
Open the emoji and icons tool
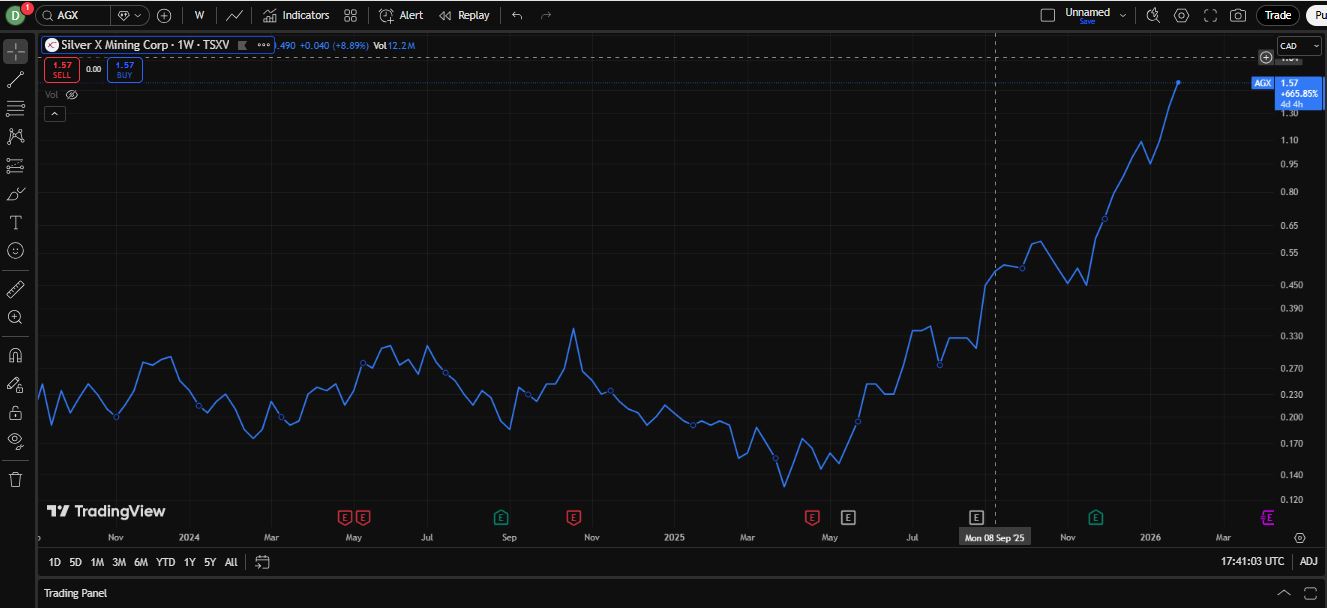coord(15,250)
